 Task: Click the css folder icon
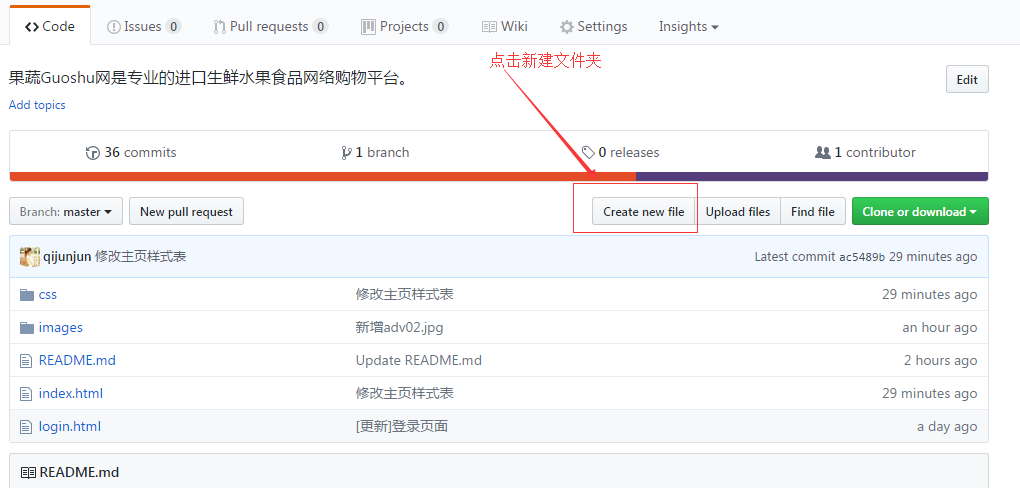(27, 295)
